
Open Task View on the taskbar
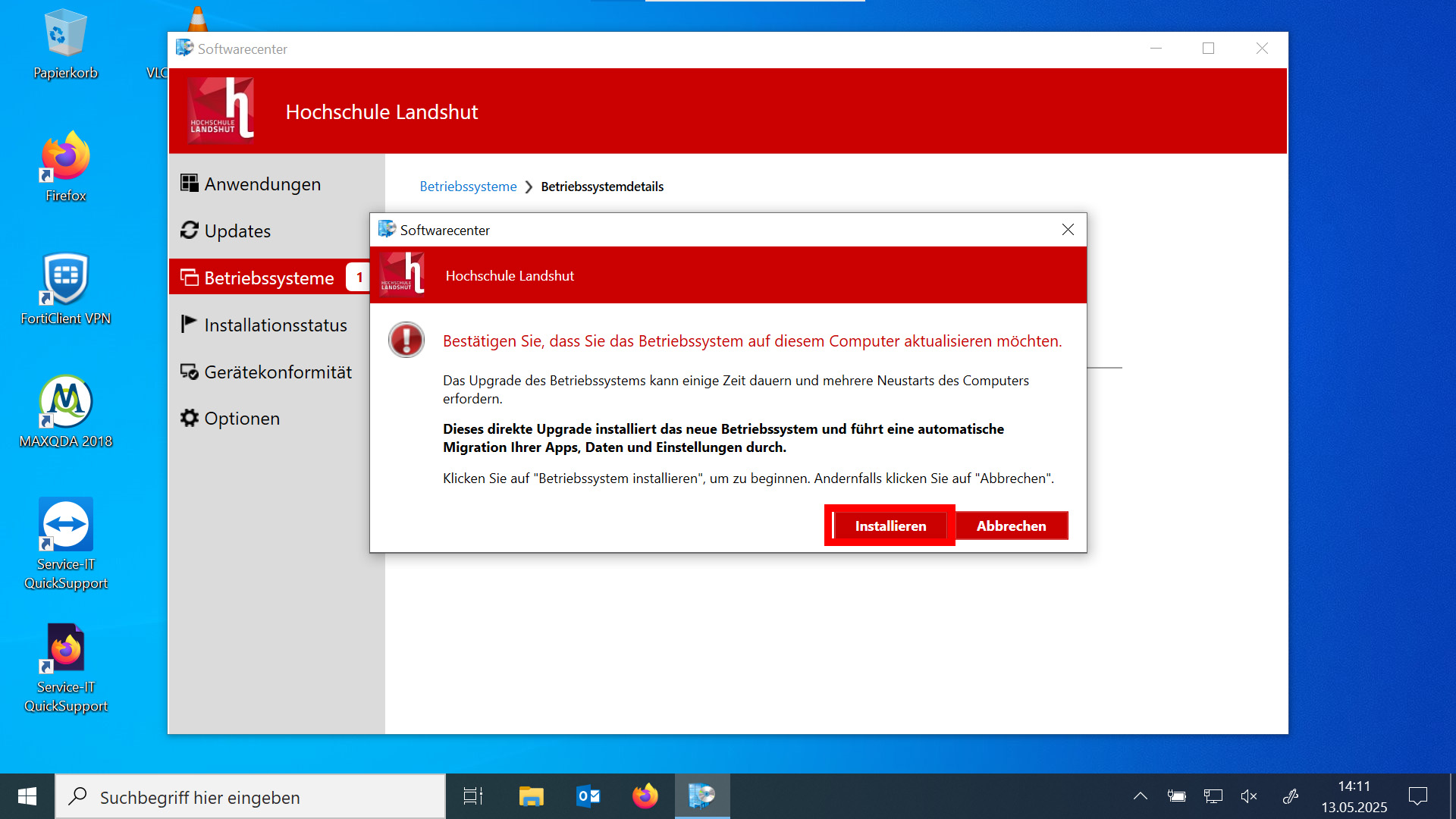click(472, 796)
